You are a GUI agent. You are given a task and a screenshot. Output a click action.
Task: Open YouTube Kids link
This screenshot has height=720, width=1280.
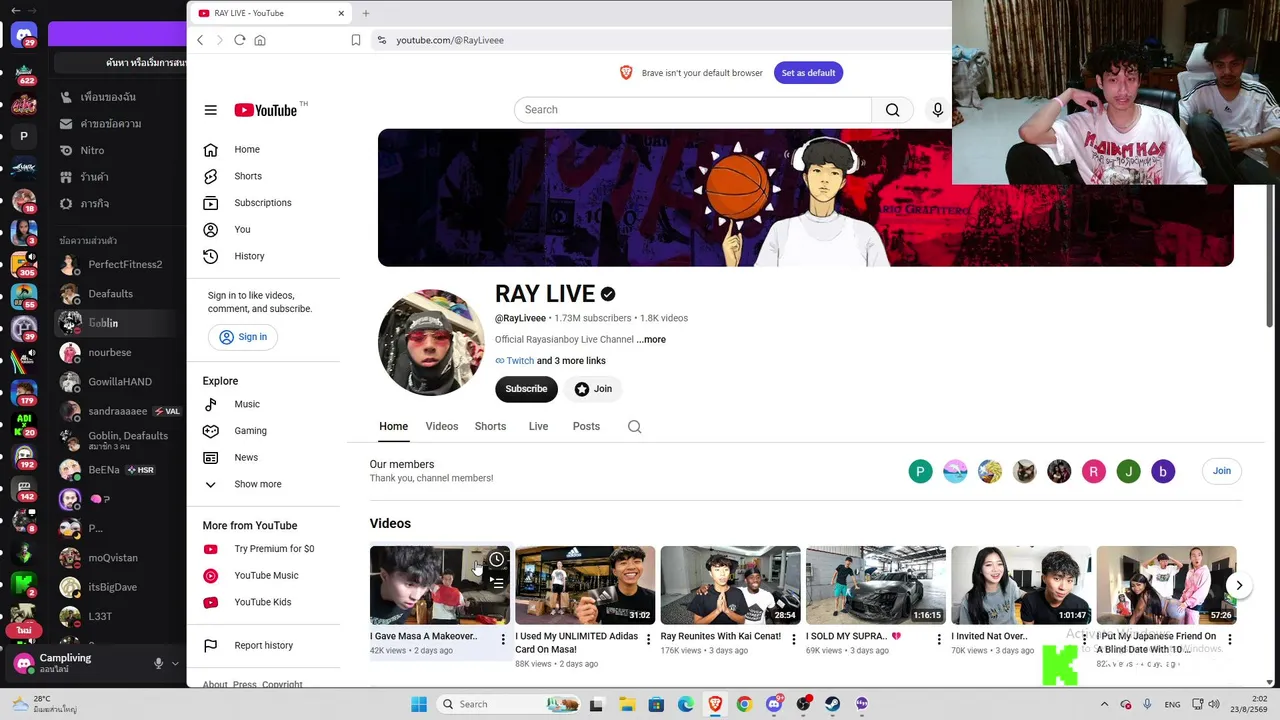pyautogui.click(x=262, y=602)
